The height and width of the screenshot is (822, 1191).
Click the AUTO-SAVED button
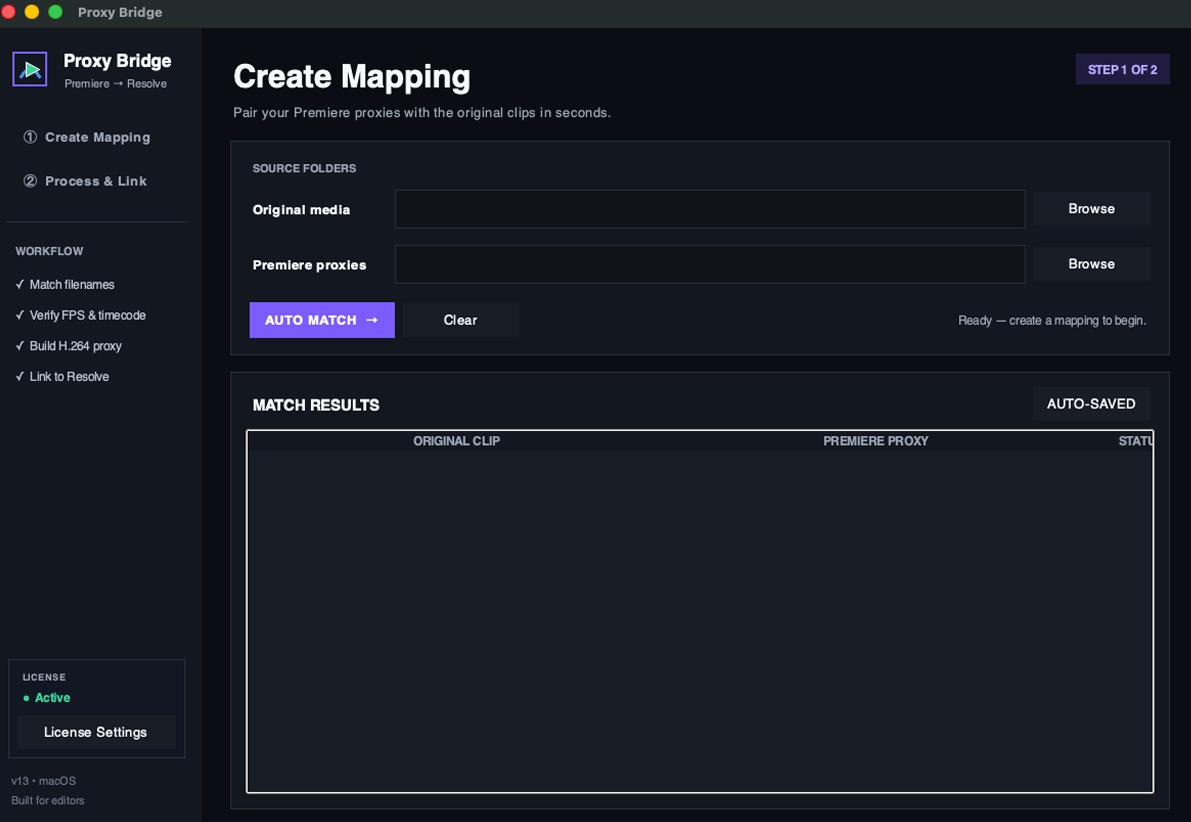(x=1091, y=404)
